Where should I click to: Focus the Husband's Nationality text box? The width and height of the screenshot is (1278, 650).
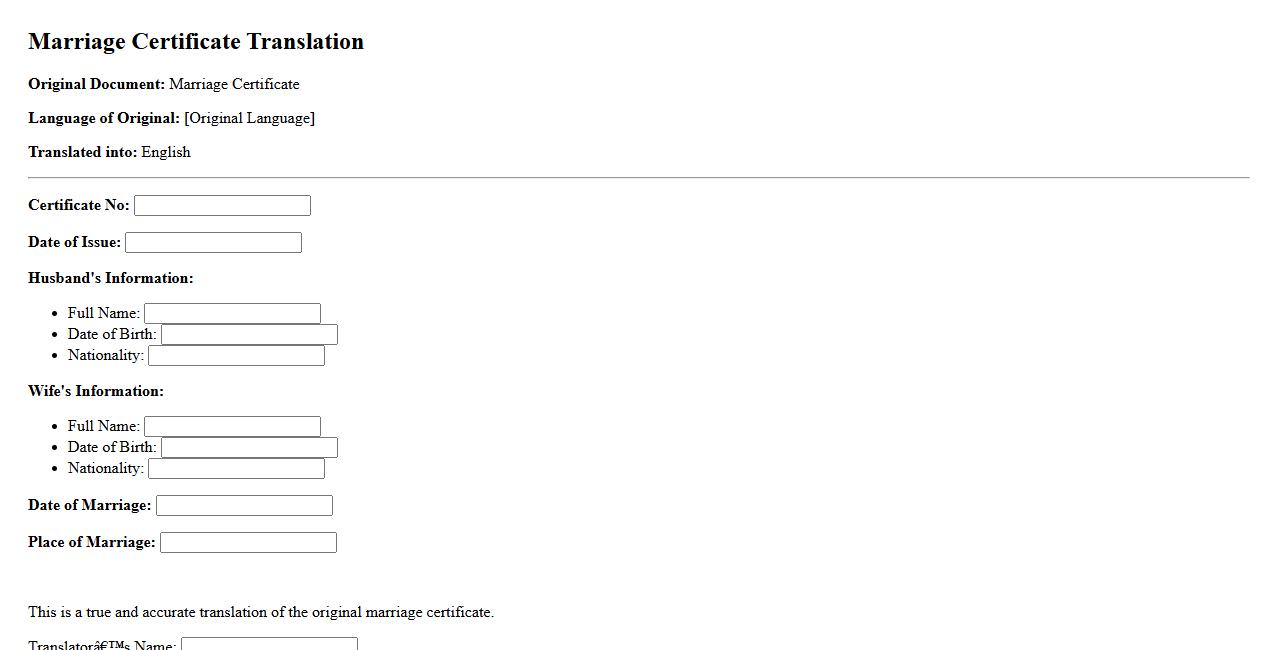(236, 355)
